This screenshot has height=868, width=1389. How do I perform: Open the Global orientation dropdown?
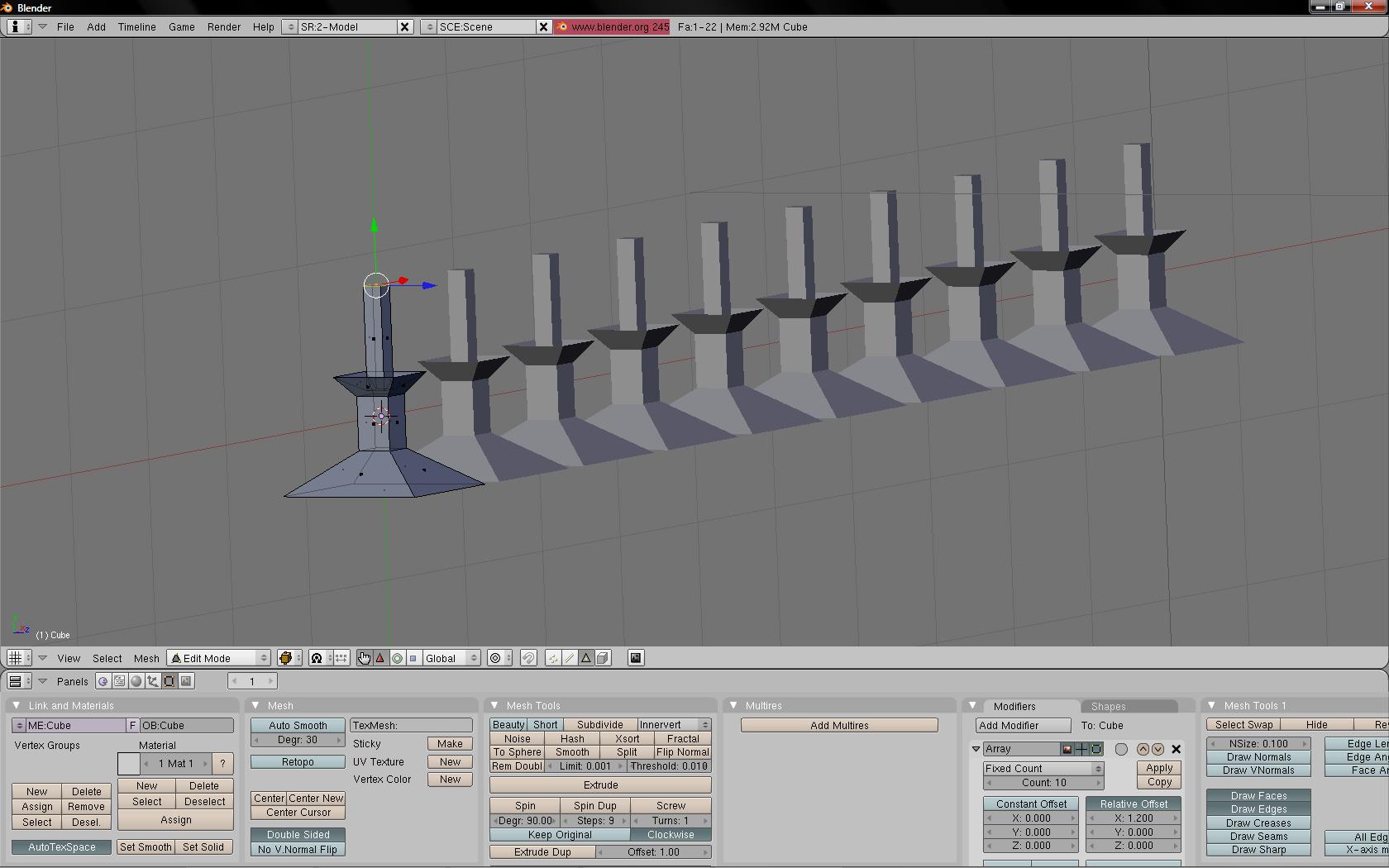pos(451,658)
